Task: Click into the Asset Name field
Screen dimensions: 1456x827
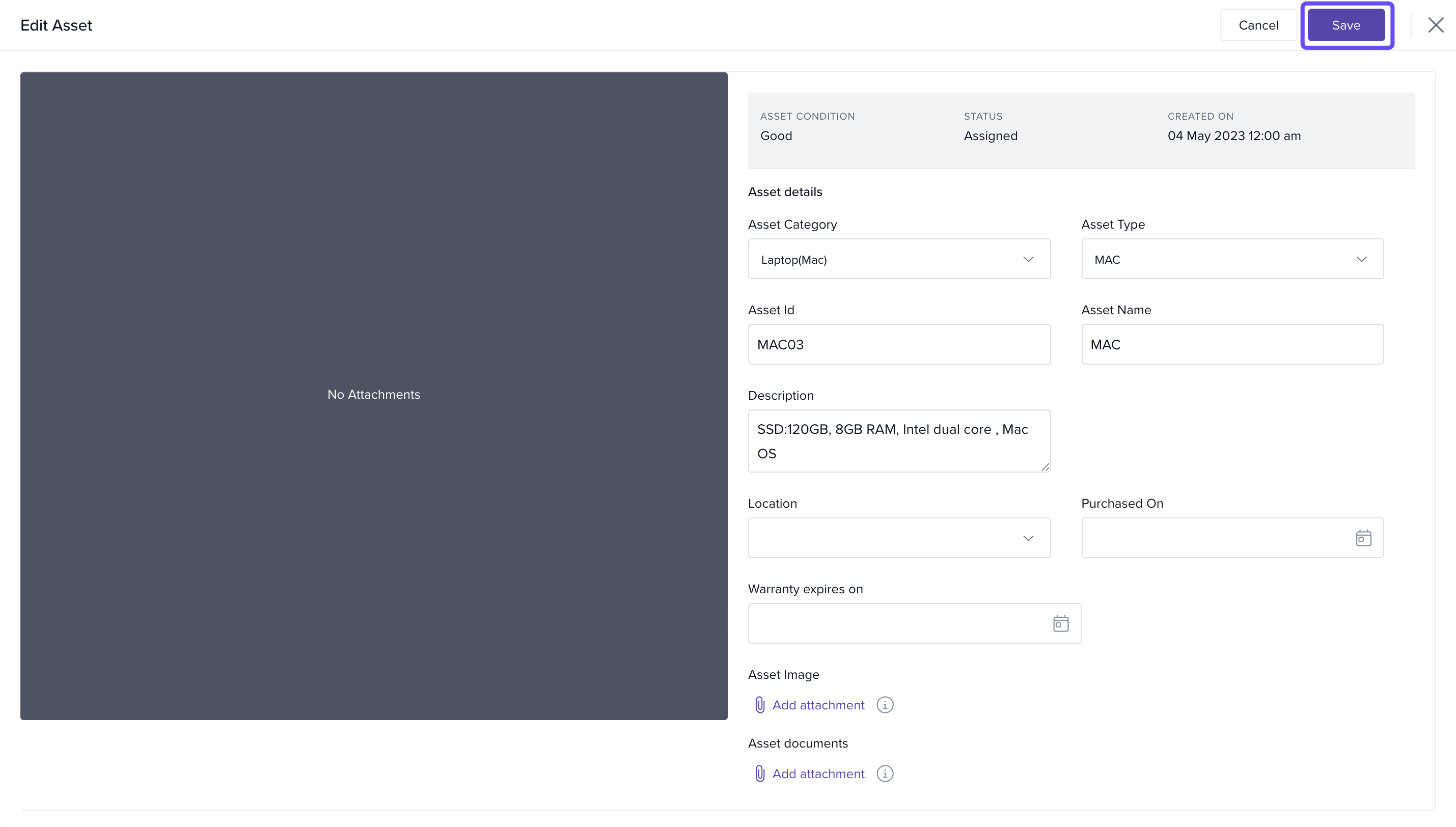Action: click(1232, 344)
